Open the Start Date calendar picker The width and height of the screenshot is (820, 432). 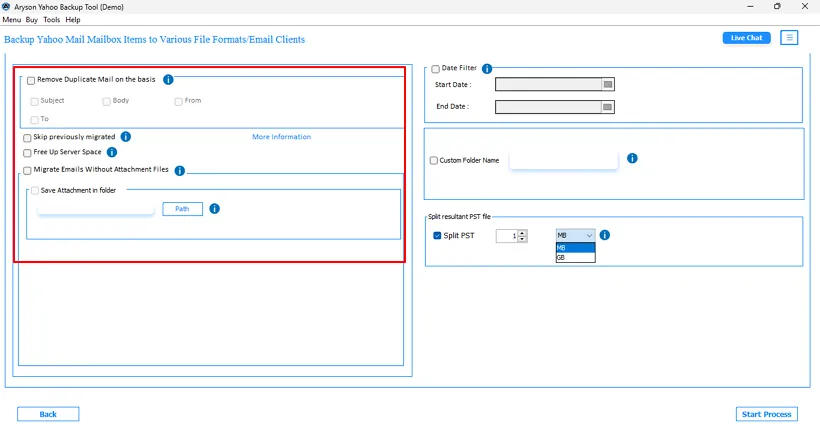tap(608, 84)
